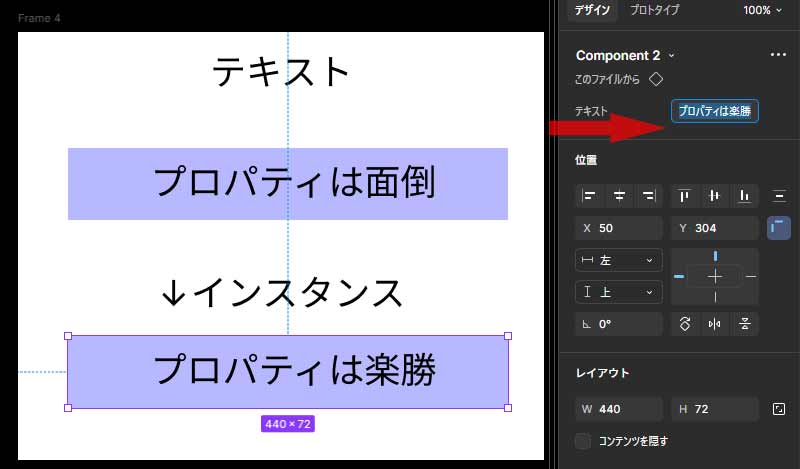Toggle the resize-to-fit icon next to height

[779, 409]
